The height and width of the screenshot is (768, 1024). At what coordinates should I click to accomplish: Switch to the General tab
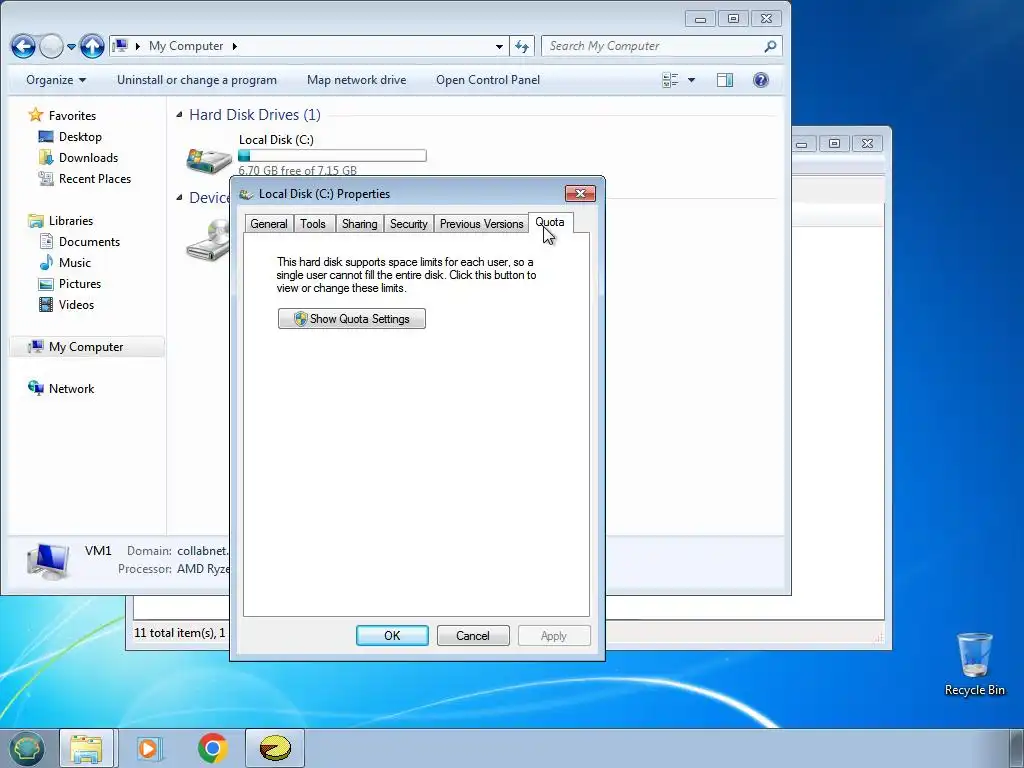click(268, 224)
